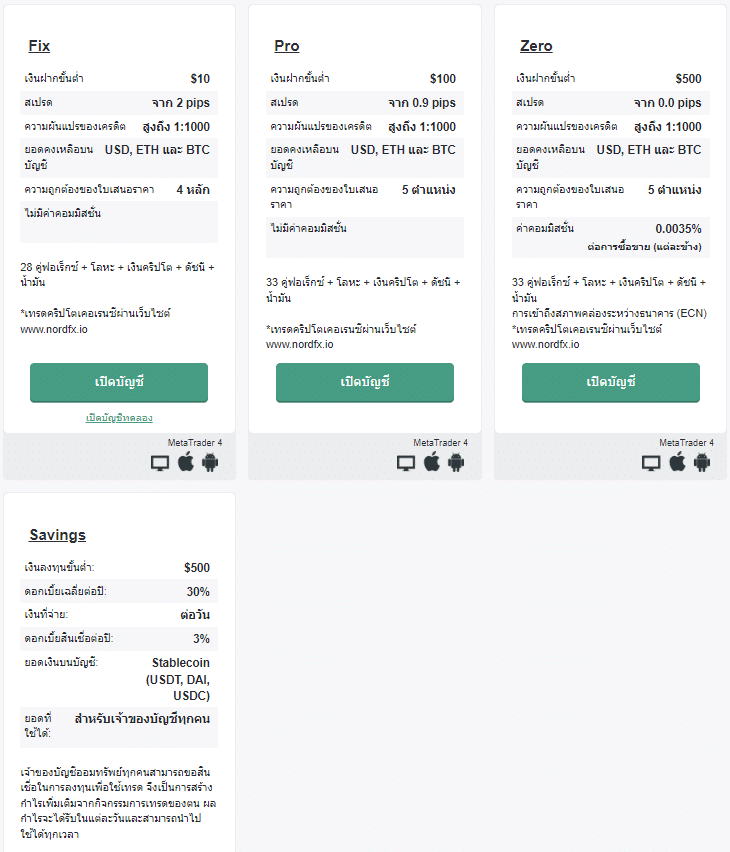Click the Fix account title

(39, 46)
